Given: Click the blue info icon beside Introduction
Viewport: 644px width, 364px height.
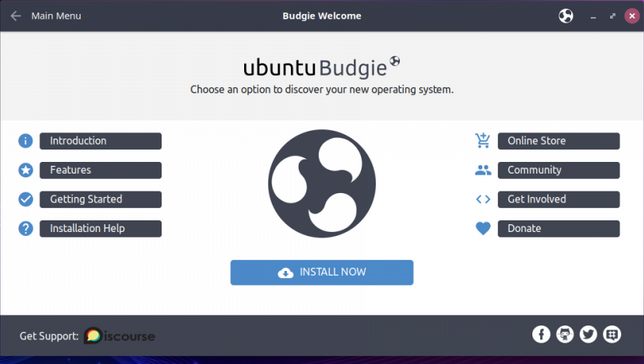Looking at the screenshot, I should tap(25, 141).
